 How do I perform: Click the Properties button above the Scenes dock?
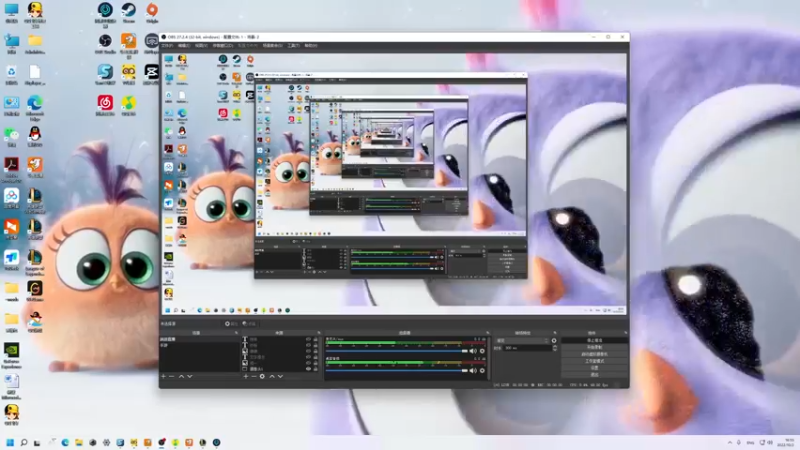point(232,324)
